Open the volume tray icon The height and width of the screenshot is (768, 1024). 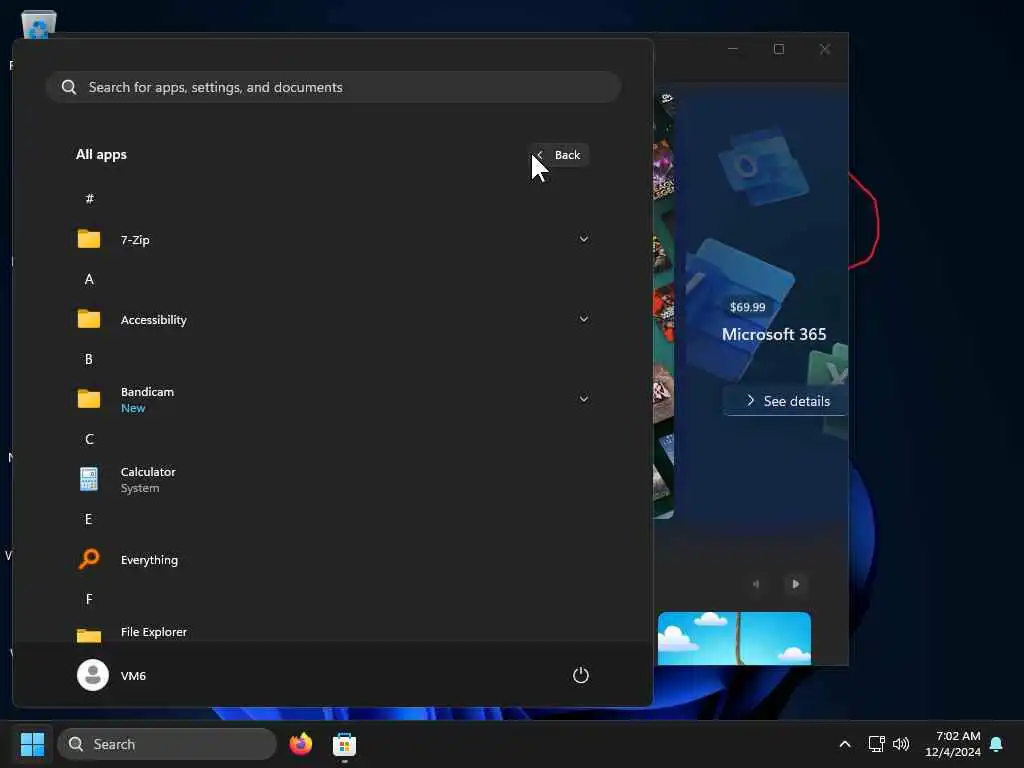(901, 744)
